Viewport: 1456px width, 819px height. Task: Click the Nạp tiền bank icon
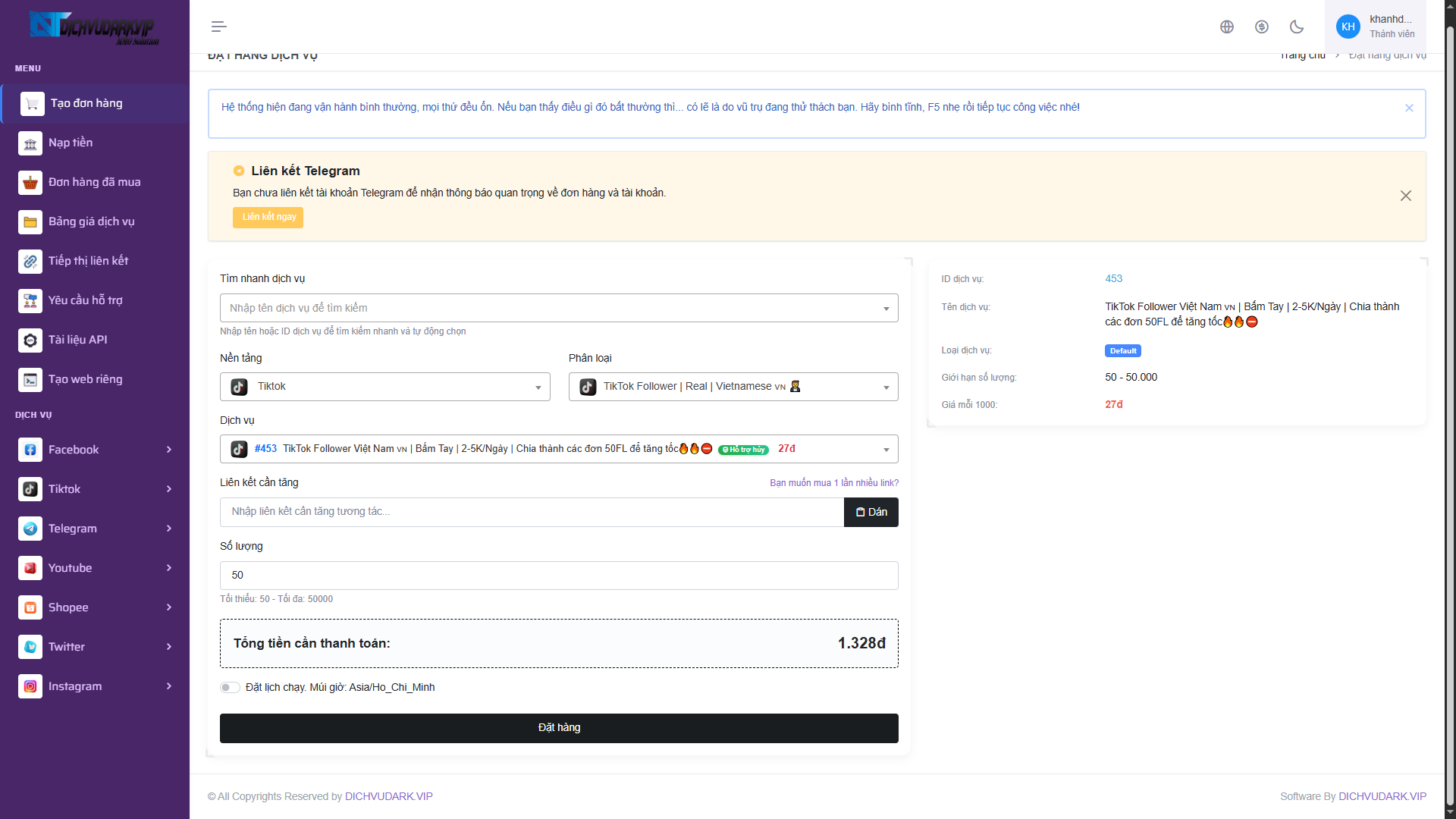click(x=30, y=143)
